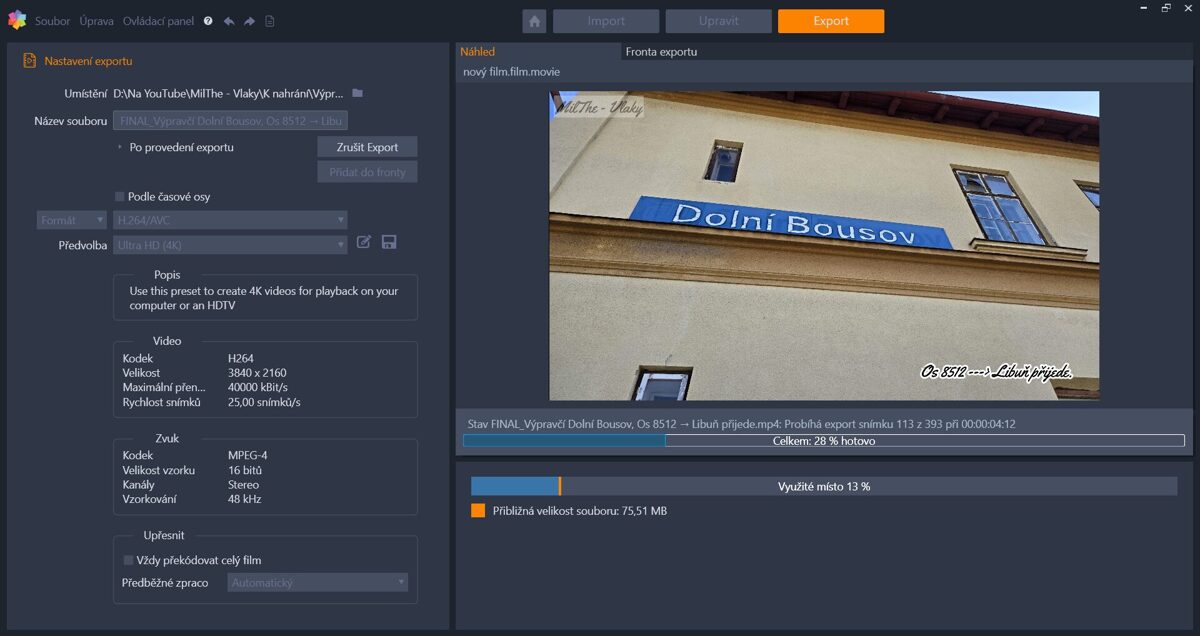Click the Celkem 28 % hotovo progress bar
Viewport: 1200px width, 636px height.
[x=824, y=440]
